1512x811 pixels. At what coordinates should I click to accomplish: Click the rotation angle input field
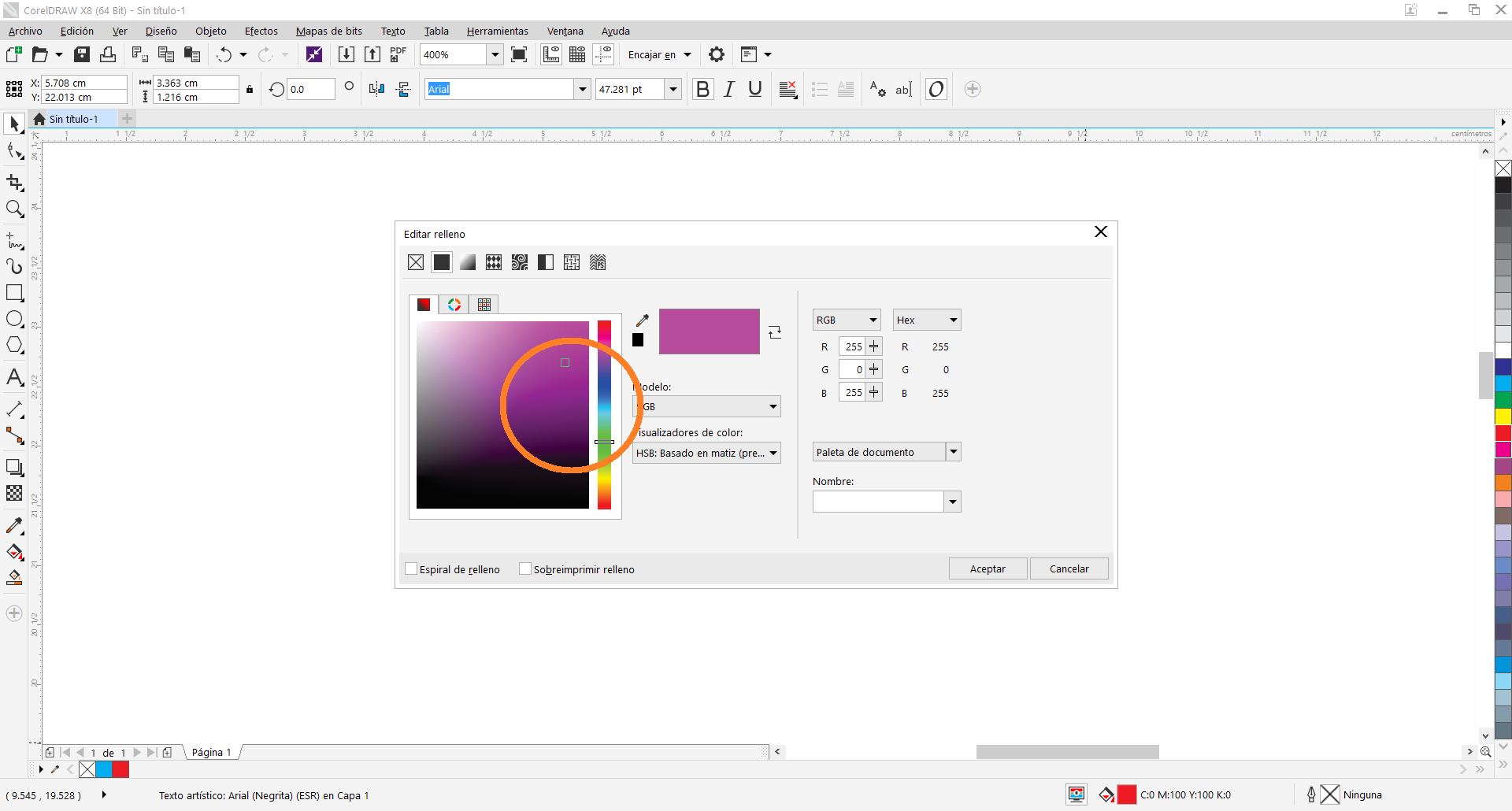[310, 89]
